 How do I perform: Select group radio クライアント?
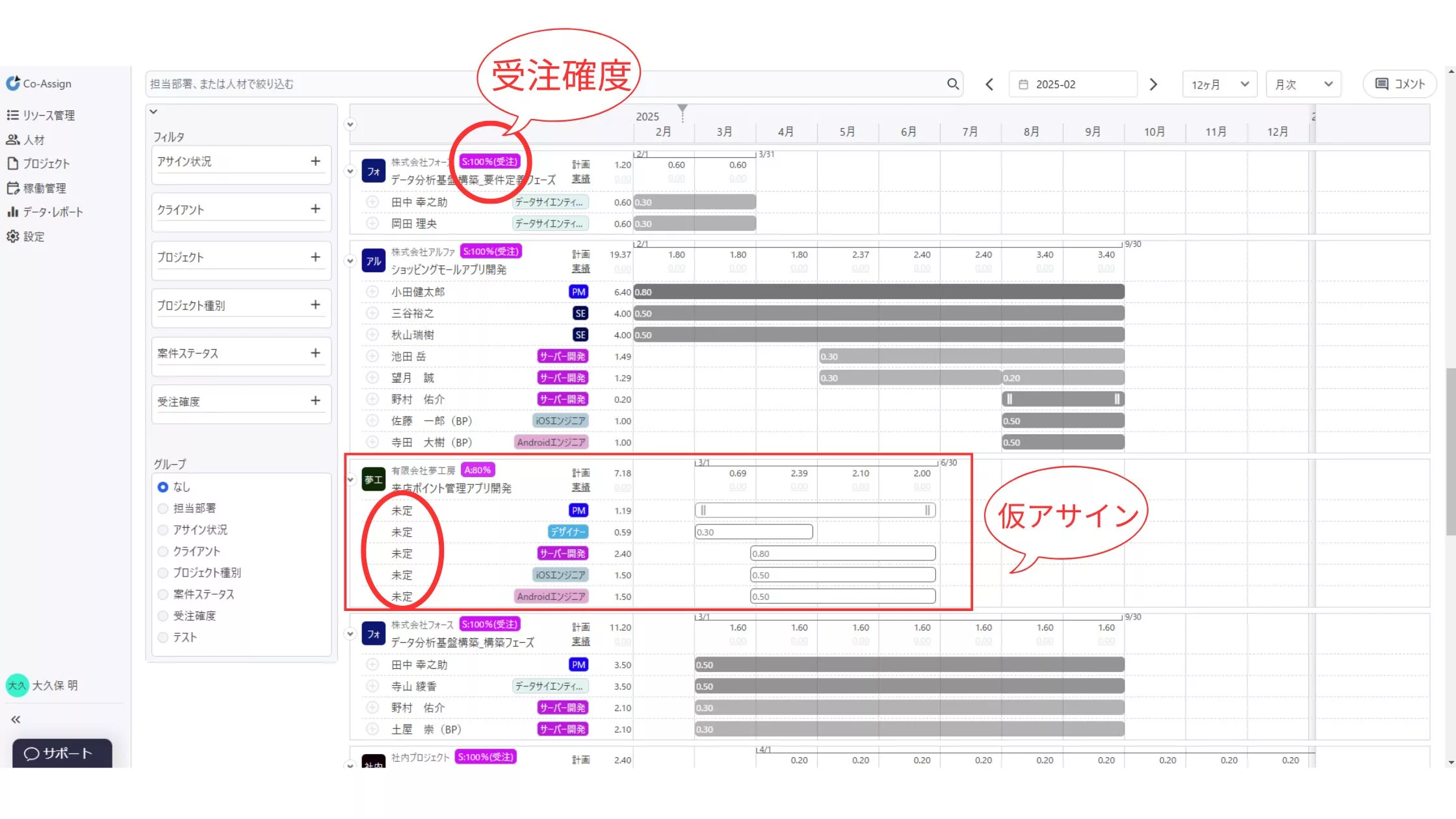point(163,551)
